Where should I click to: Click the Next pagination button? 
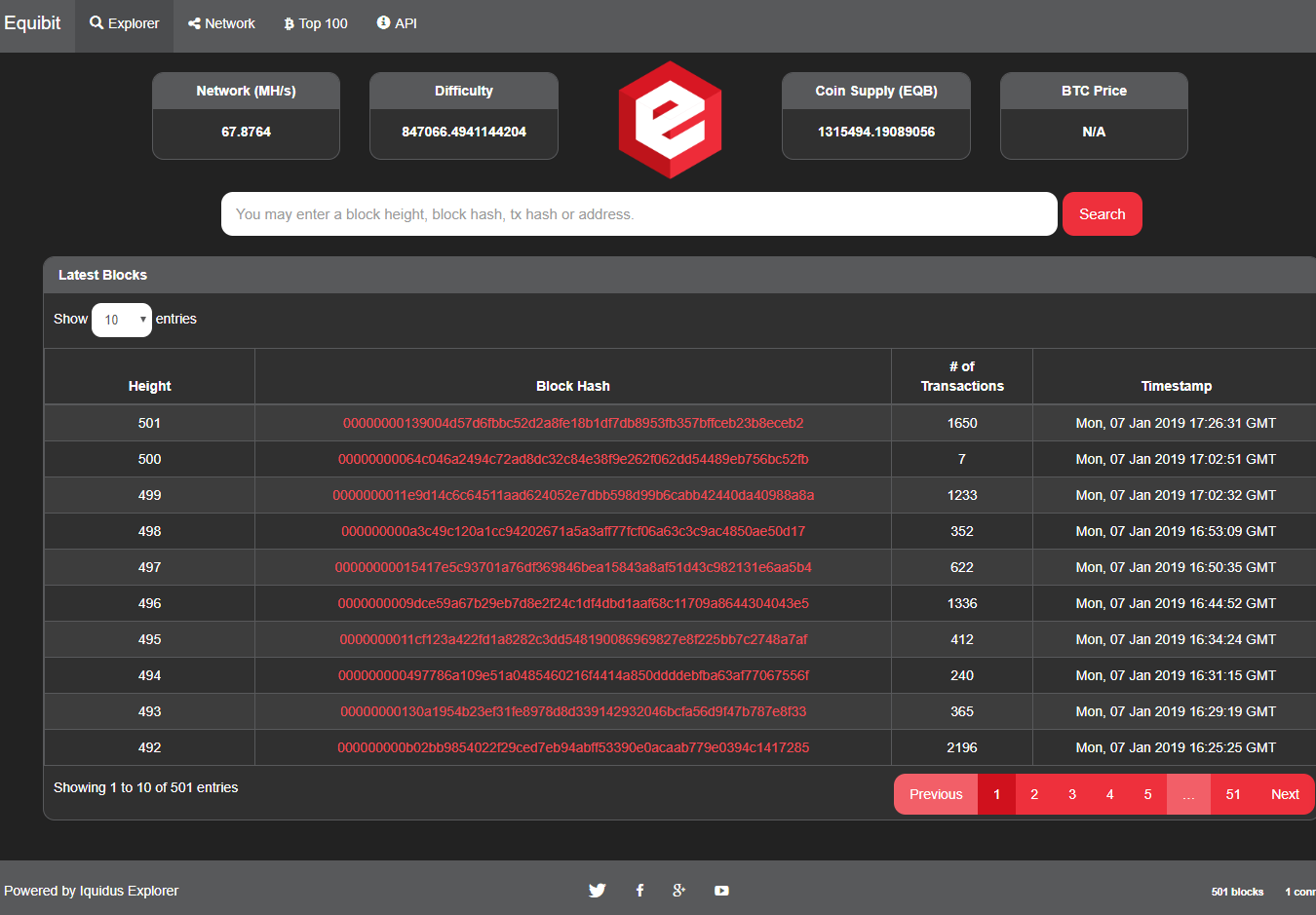click(1285, 794)
